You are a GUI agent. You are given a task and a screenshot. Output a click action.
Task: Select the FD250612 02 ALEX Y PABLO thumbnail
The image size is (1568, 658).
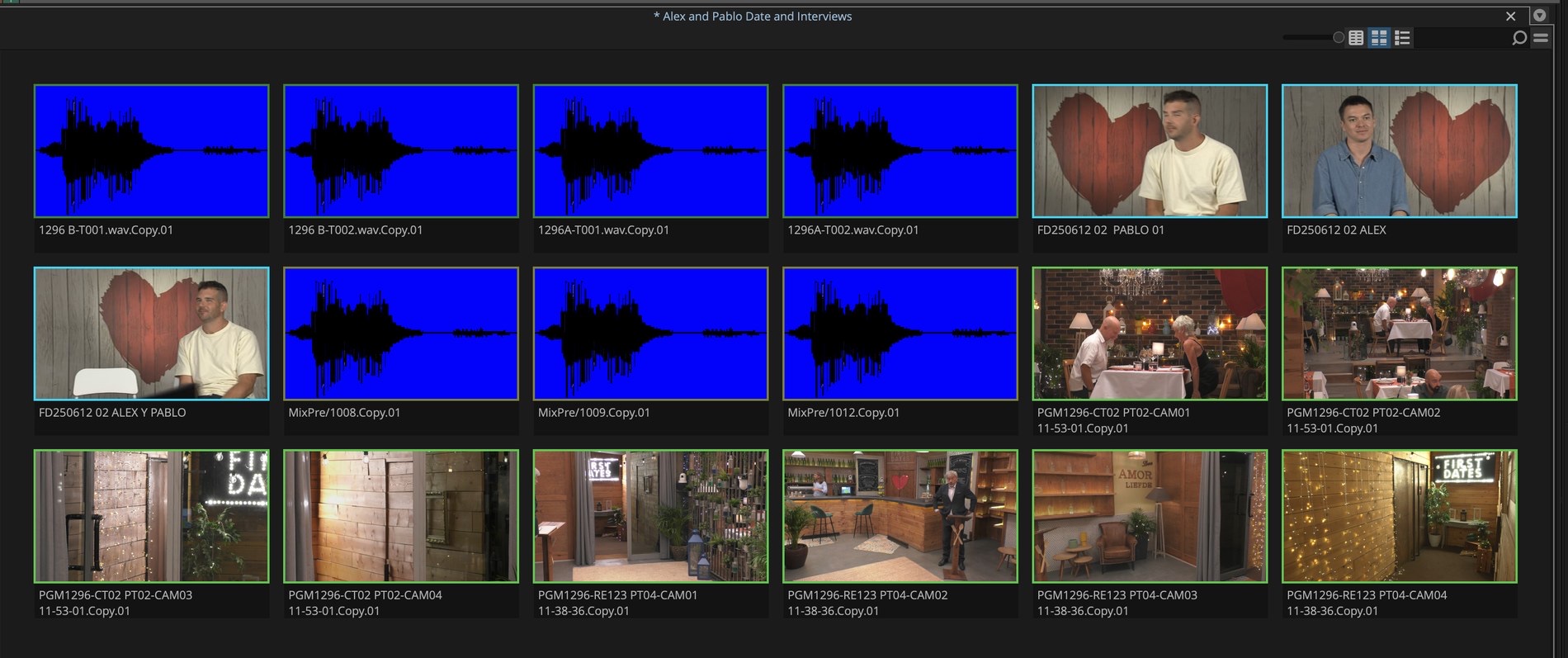(x=152, y=334)
